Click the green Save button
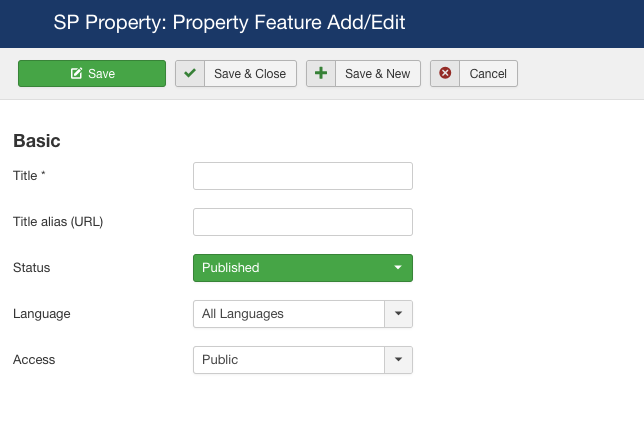Screen dimensions: 644x432 [92, 74]
